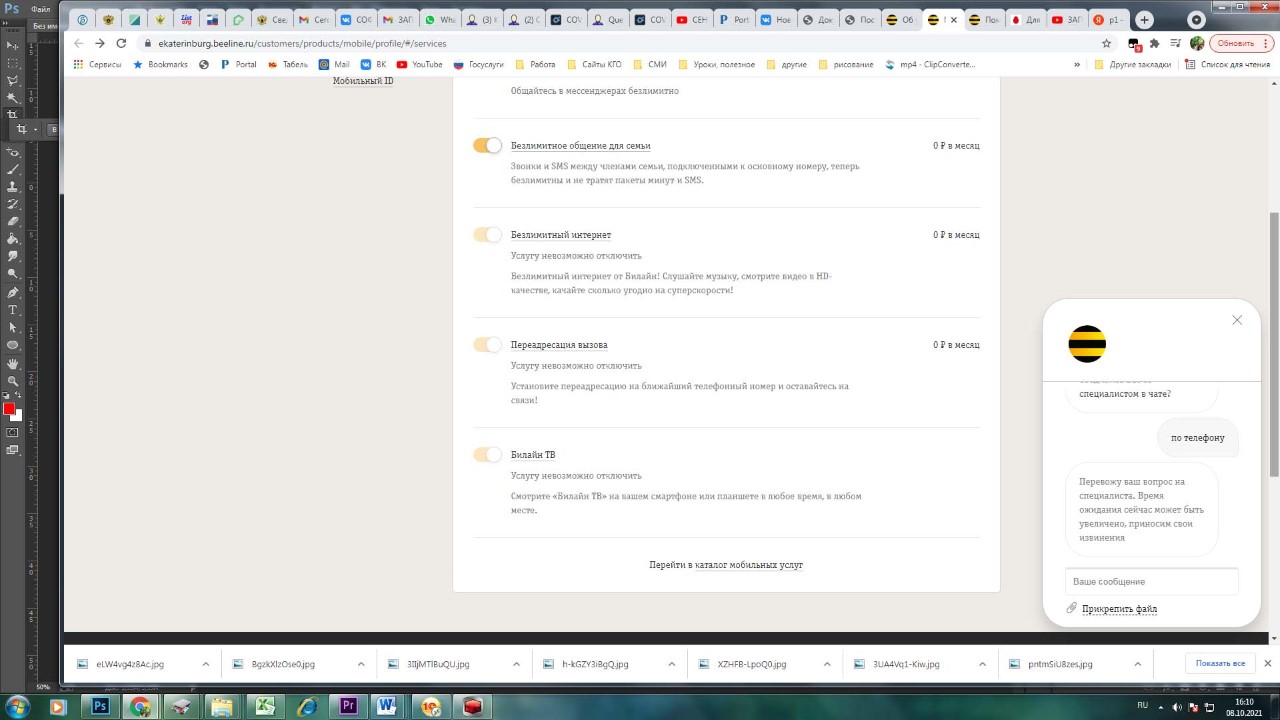Open a new Chrome tab
This screenshot has width=1280, height=720.
(x=1145, y=19)
